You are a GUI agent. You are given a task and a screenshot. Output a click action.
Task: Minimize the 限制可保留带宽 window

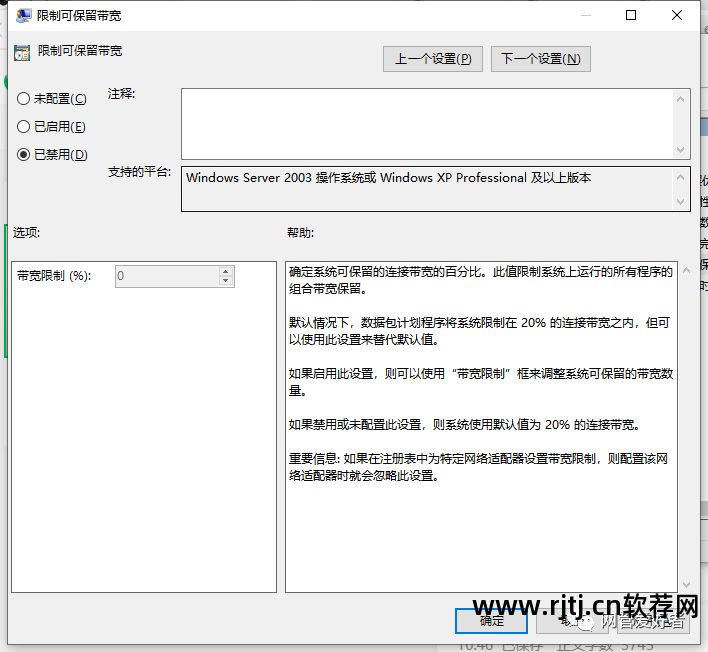tap(586, 15)
